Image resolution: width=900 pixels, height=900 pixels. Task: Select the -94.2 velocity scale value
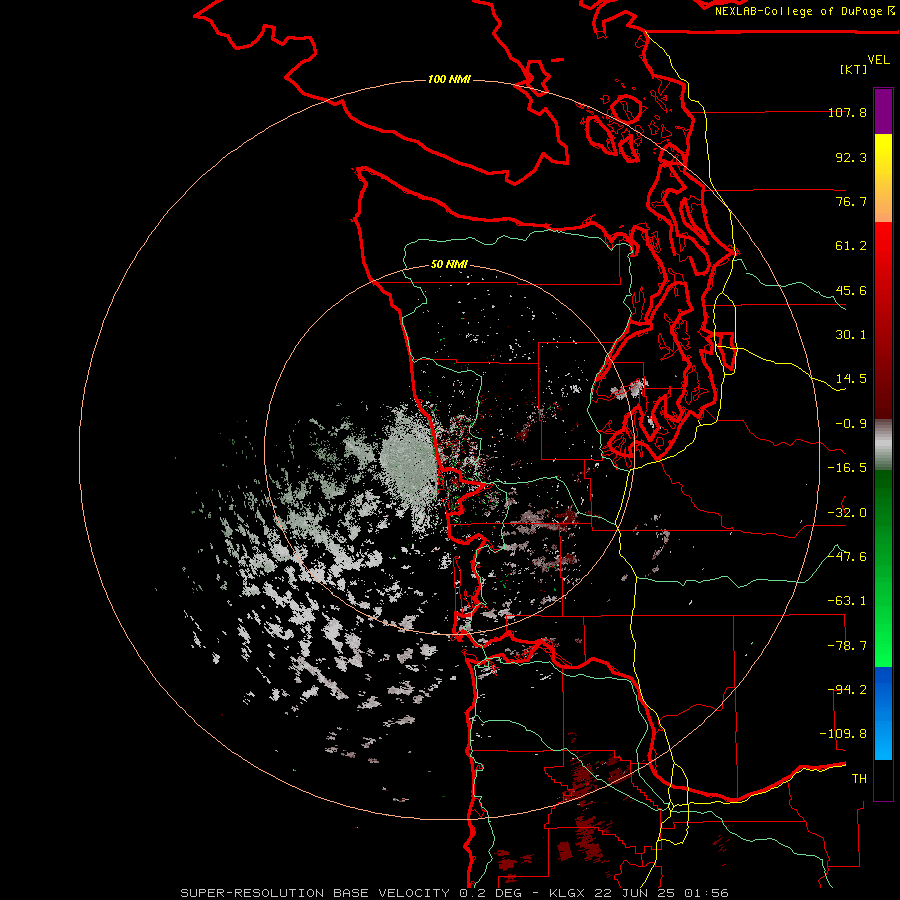[847, 690]
